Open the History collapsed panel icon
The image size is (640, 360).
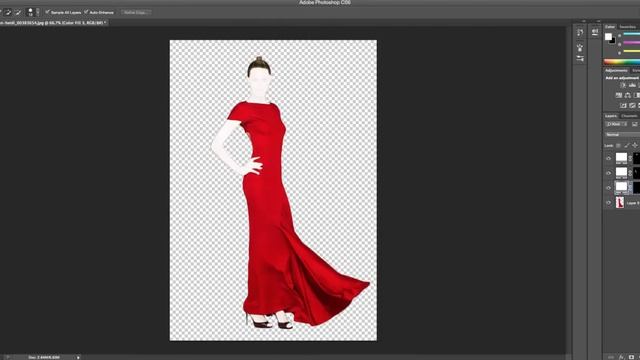pos(580,33)
